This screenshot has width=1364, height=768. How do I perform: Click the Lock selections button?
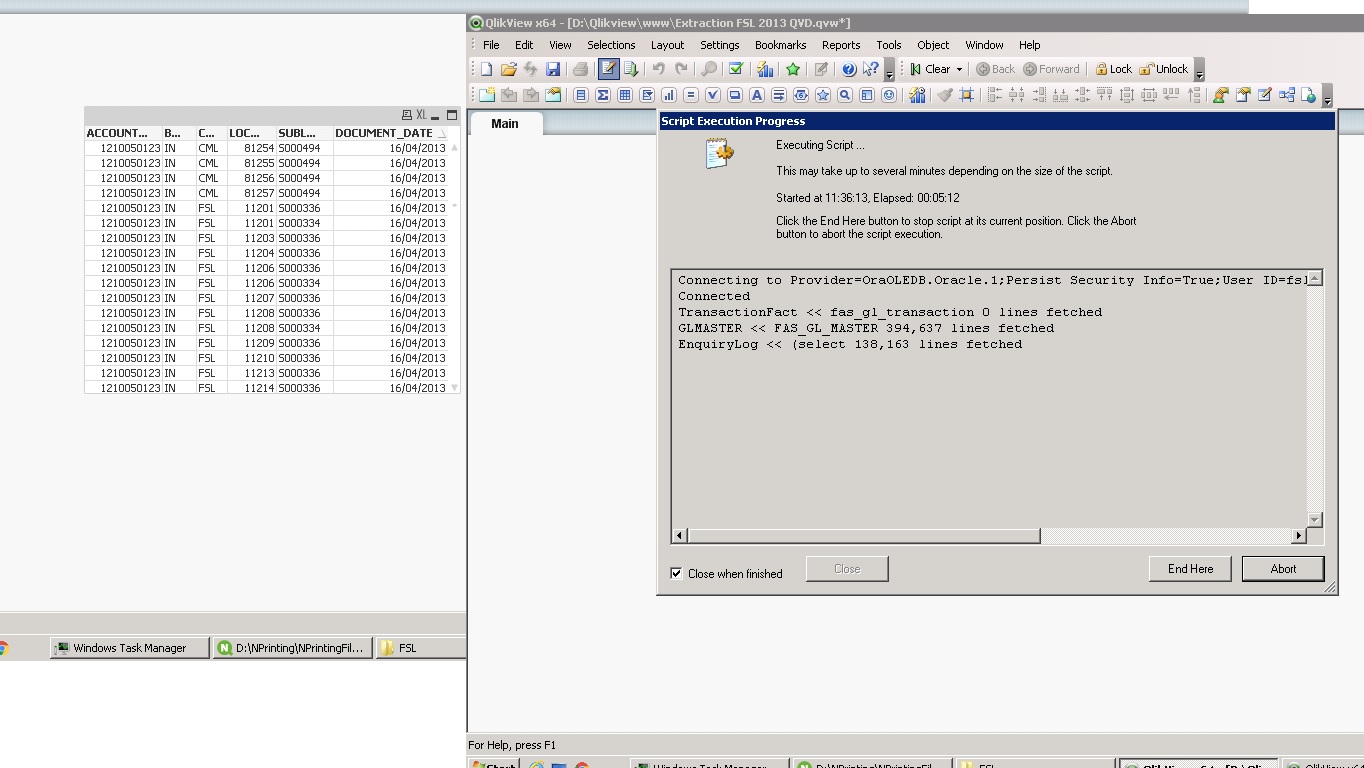(1112, 69)
